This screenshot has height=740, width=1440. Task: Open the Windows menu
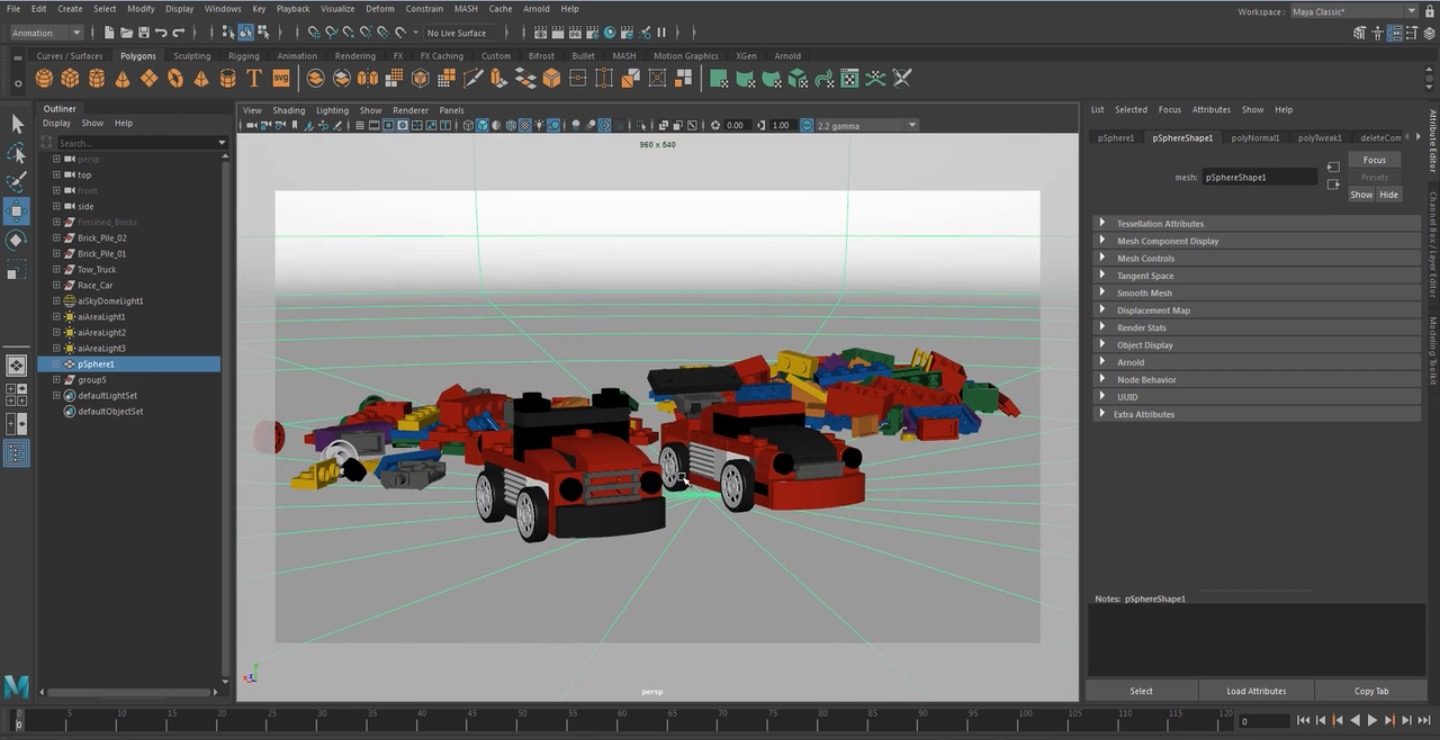(x=222, y=9)
